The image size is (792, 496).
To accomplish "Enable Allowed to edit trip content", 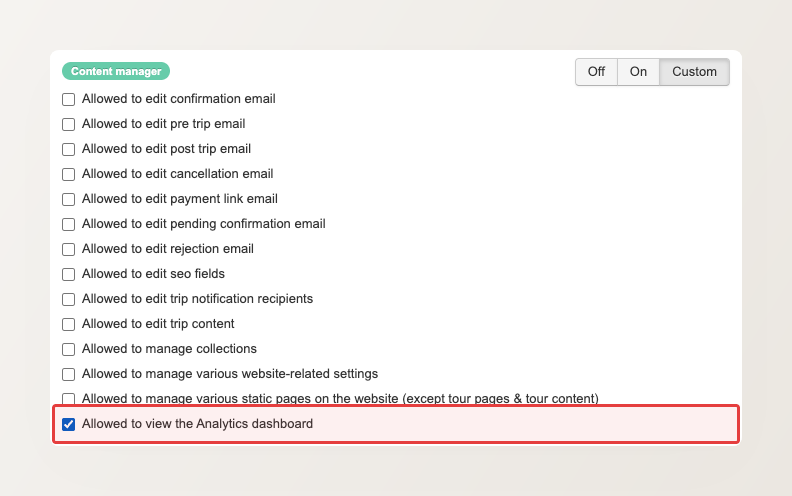I will (x=69, y=324).
